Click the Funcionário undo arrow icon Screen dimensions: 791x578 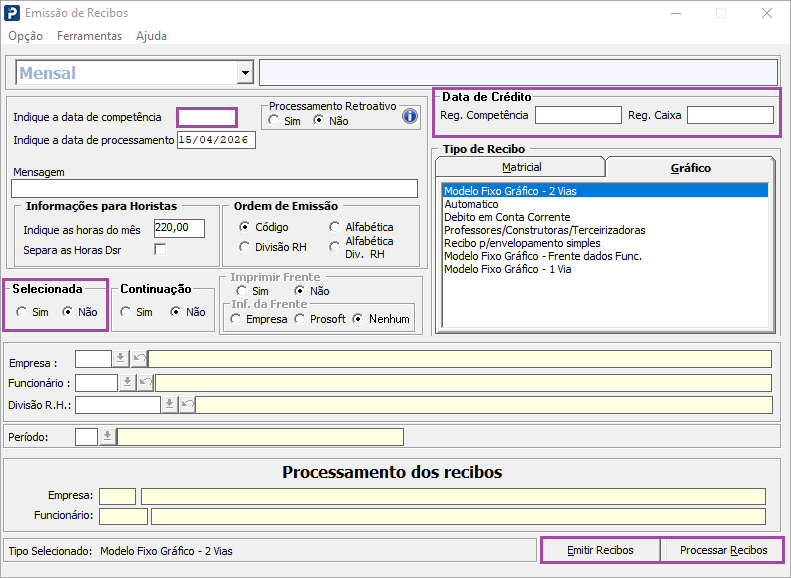click(145, 383)
